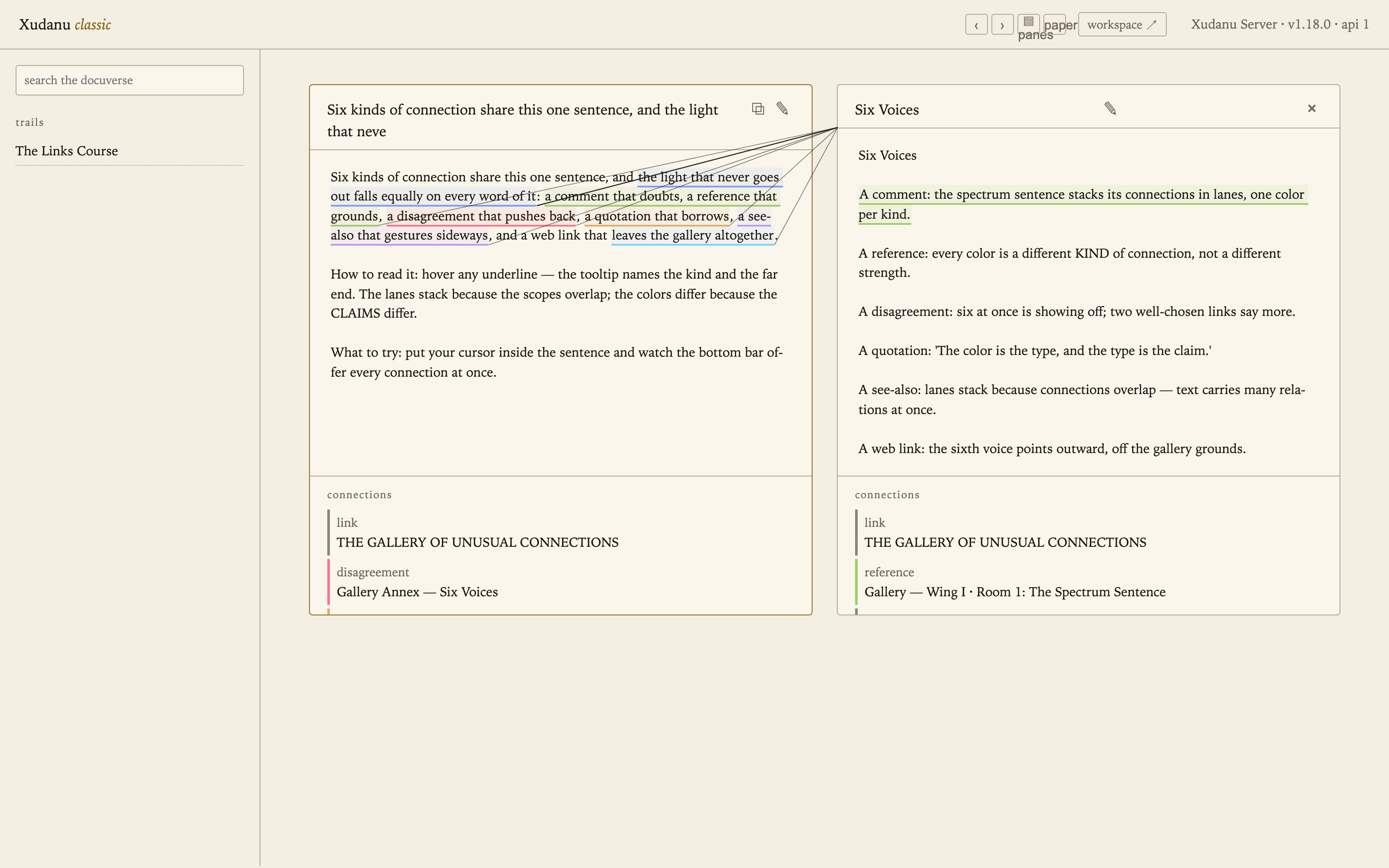Click the search the docuverse field
This screenshot has height=868, width=1389.
[130, 80]
